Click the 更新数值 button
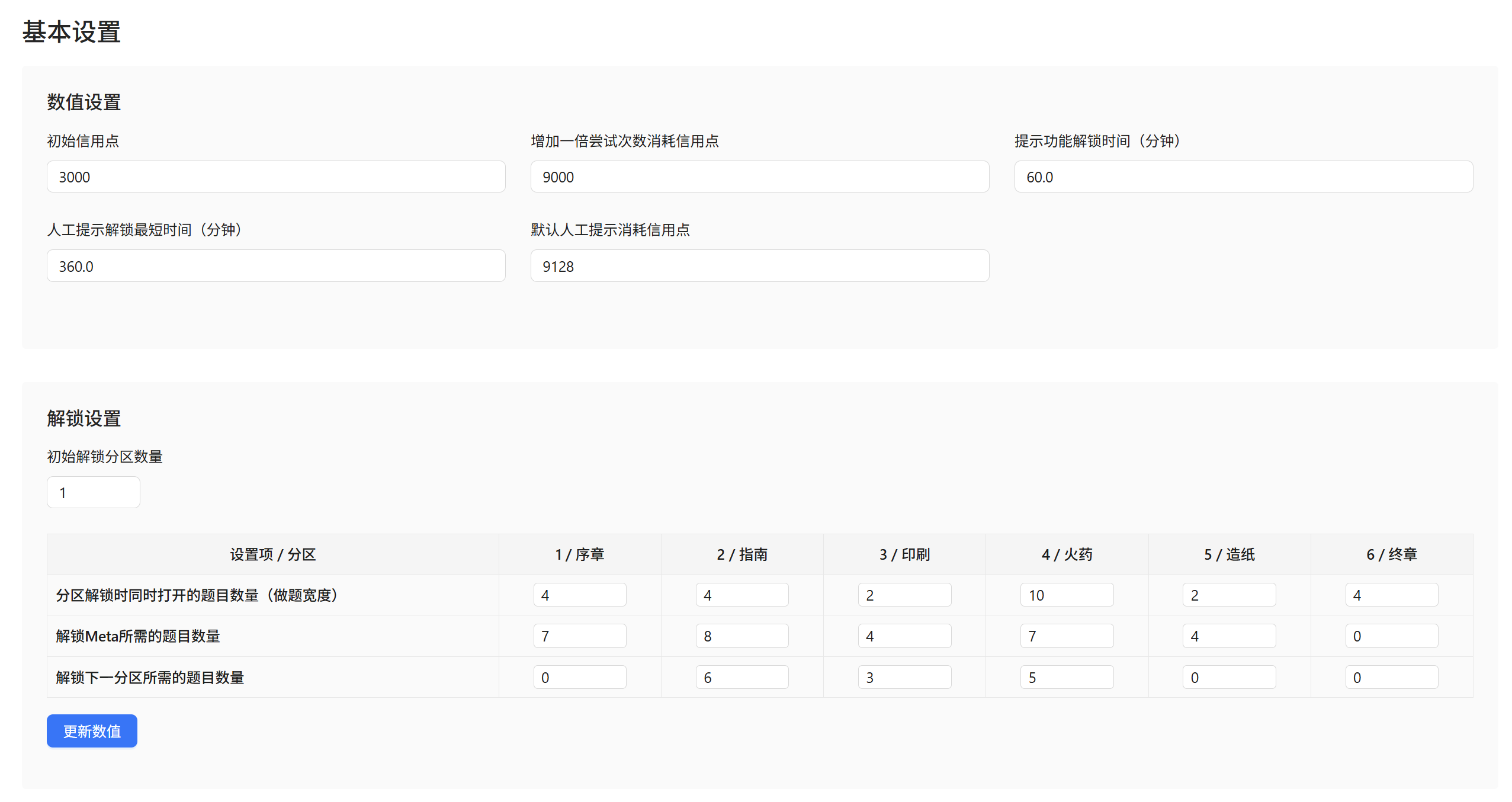The image size is (1512, 802). pos(92,730)
